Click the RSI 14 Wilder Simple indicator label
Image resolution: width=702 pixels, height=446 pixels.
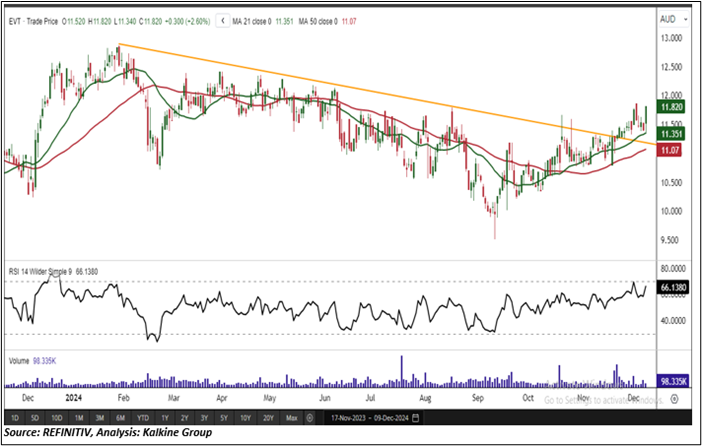[x=40, y=271]
